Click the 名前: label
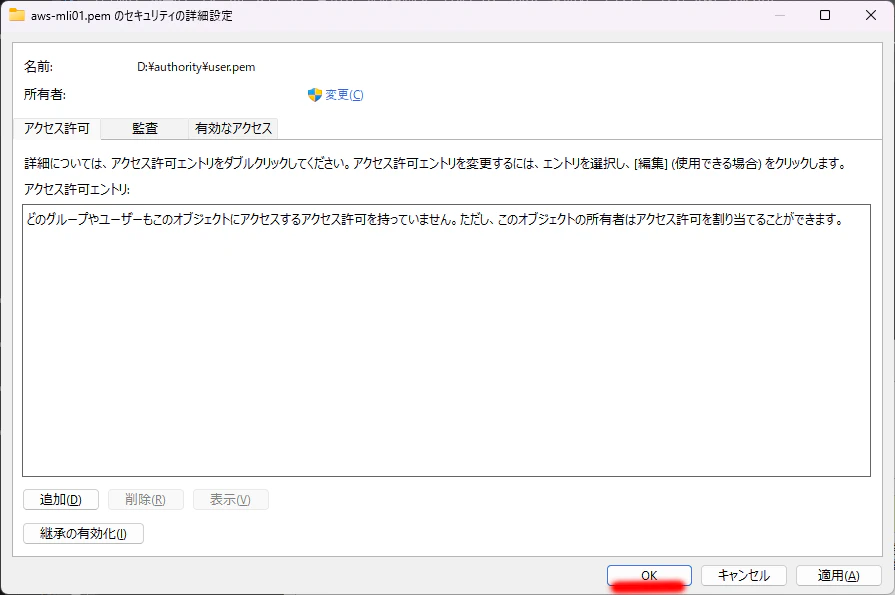The image size is (895, 595). (x=38, y=67)
